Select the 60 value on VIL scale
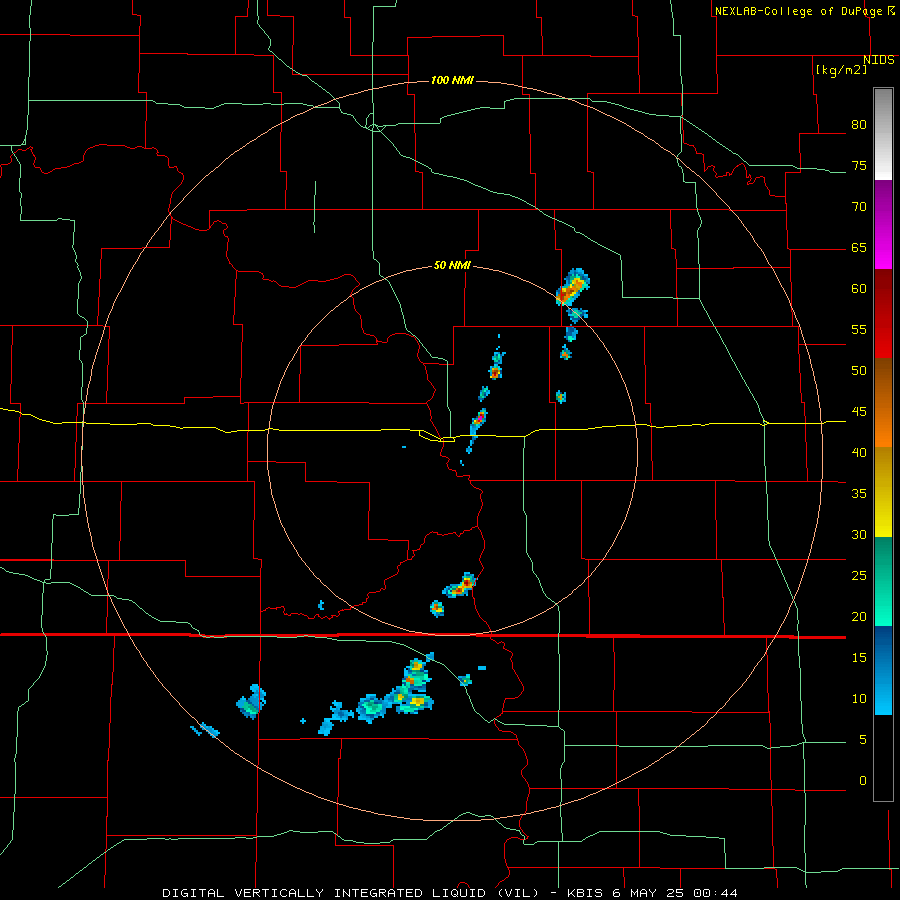Screen dimensions: 900x900 tap(859, 289)
